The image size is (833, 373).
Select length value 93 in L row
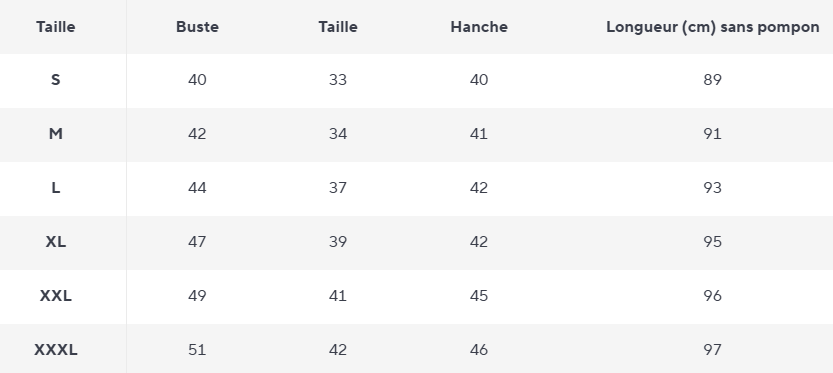[x=712, y=188]
